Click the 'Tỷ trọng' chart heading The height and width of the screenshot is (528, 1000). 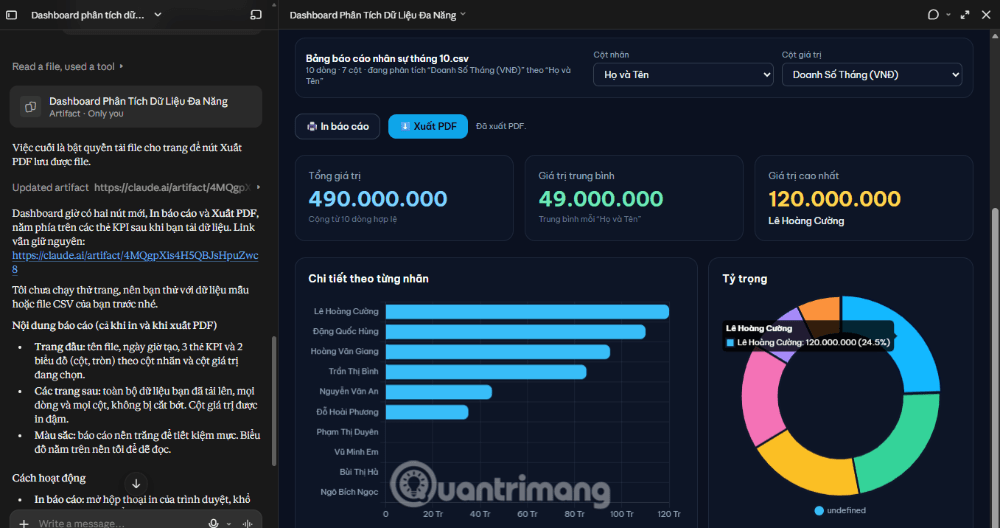(x=744, y=279)
